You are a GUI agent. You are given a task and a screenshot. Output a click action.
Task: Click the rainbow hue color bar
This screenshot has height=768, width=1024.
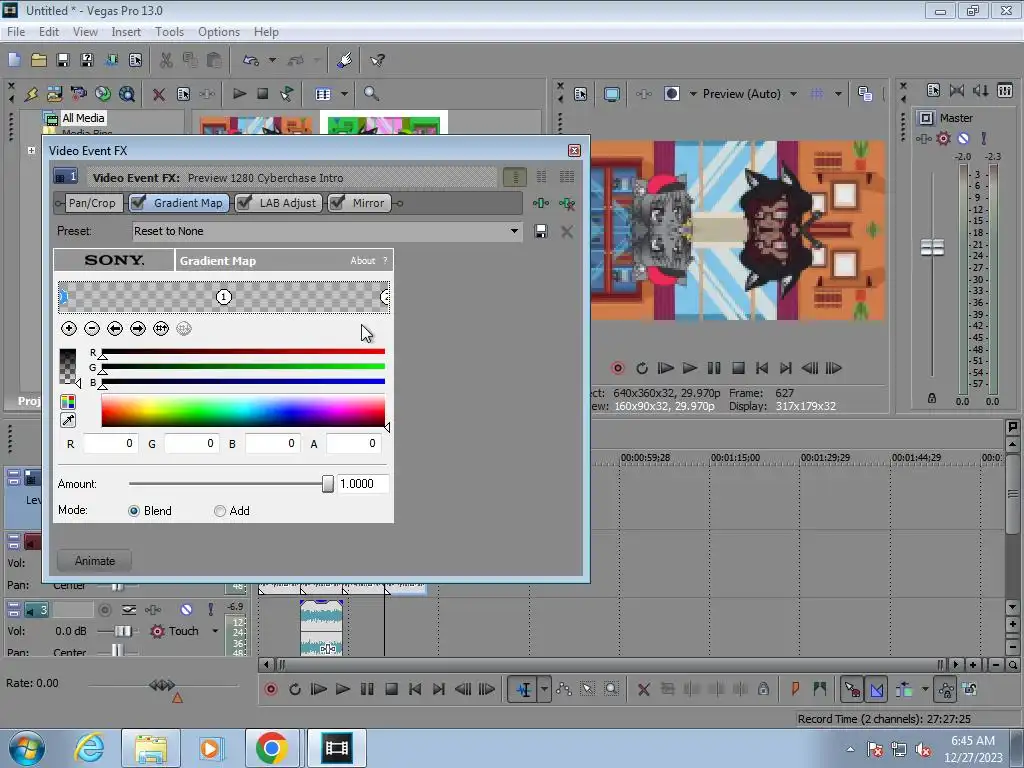(x=243, y=411)
